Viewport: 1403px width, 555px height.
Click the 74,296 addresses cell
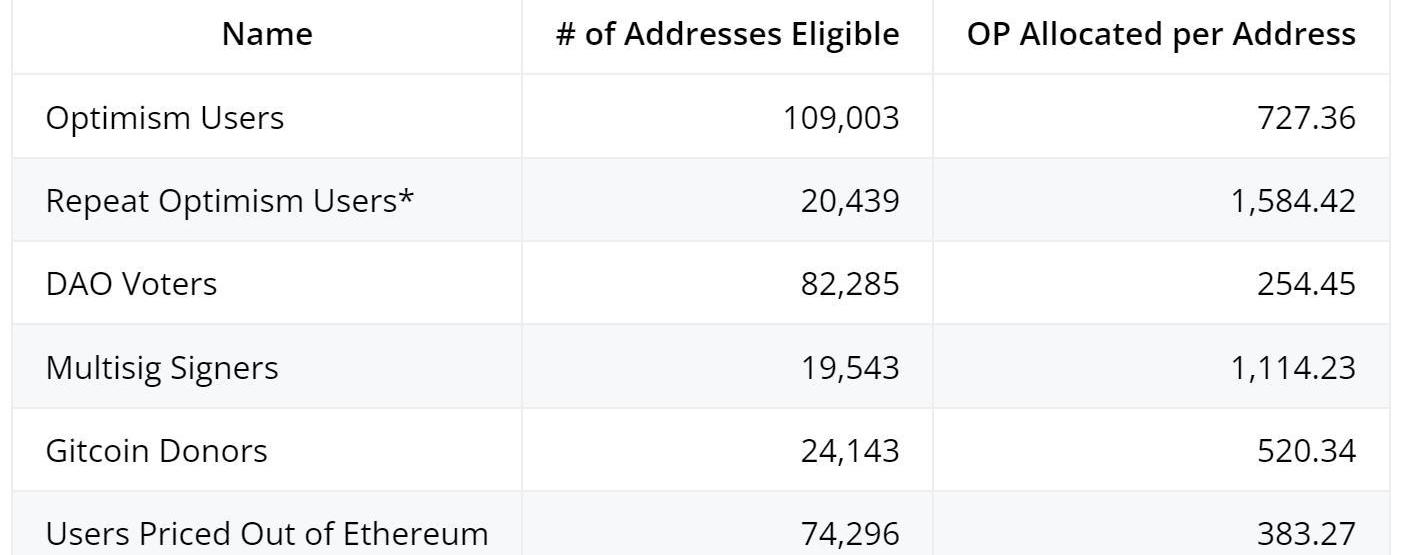(850, 534)
